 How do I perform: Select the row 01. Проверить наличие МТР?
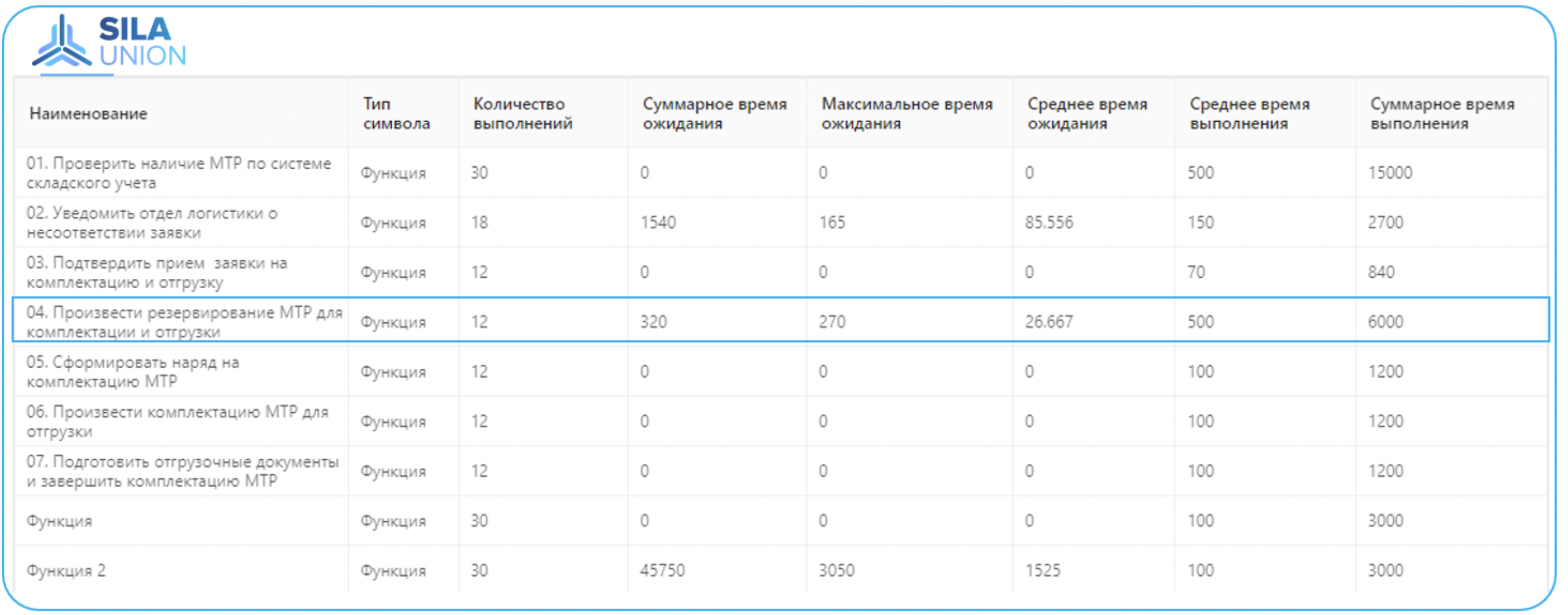tap(180, 172)
